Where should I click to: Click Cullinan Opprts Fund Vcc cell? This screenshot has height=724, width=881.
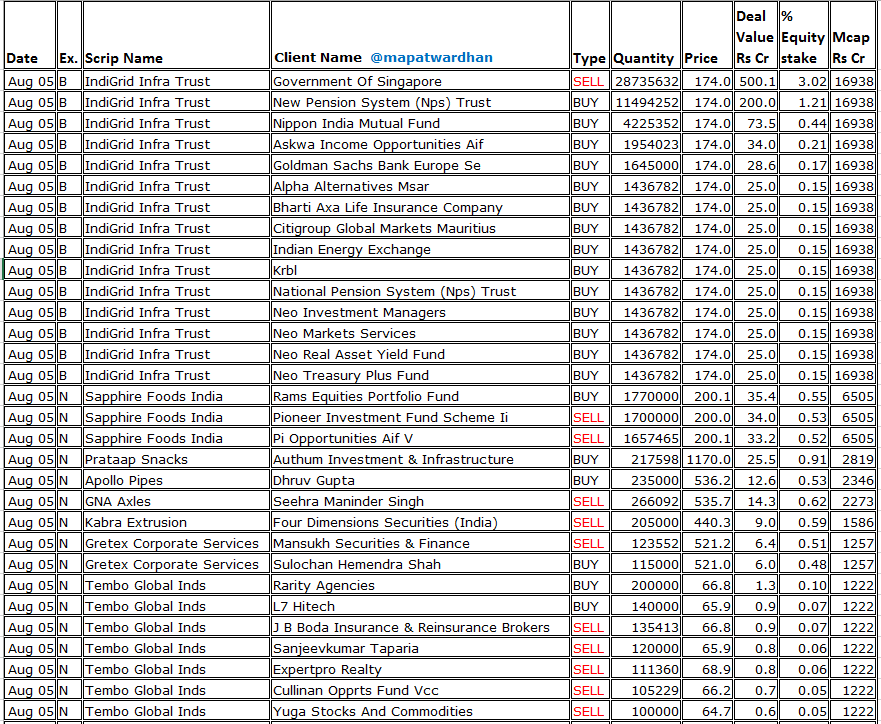coord(420,690)
